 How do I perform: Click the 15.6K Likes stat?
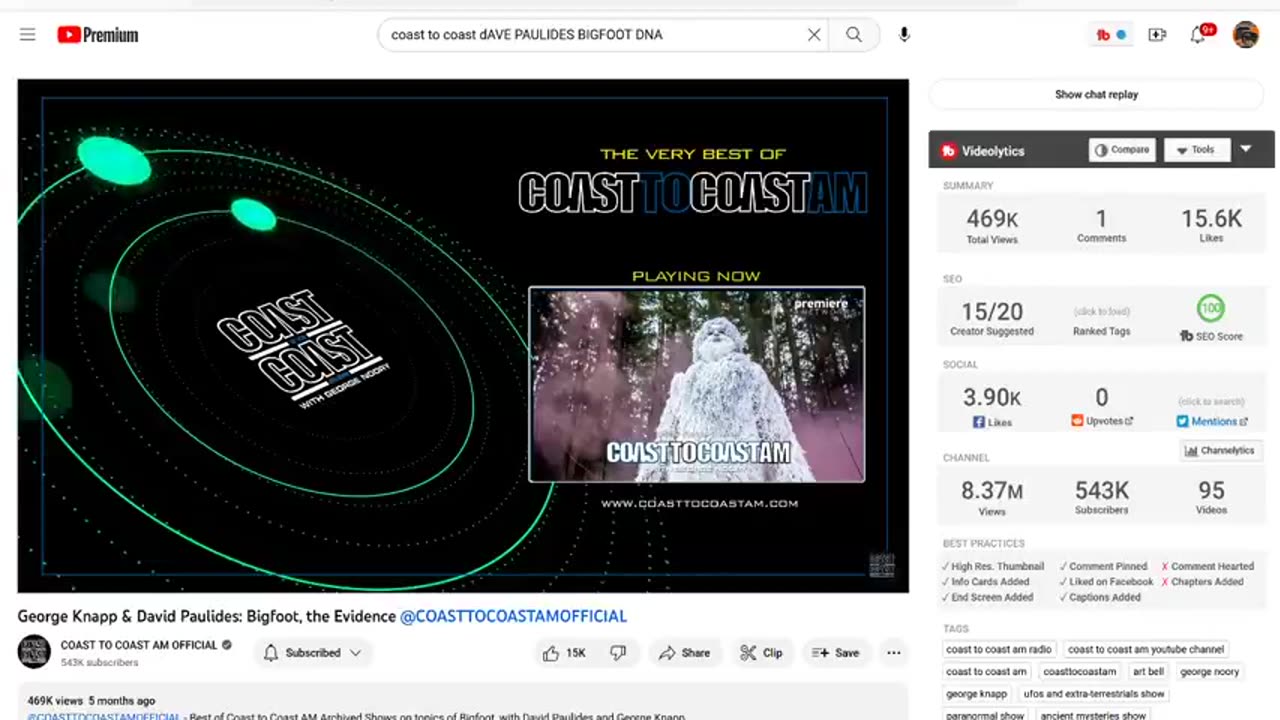1211,225
